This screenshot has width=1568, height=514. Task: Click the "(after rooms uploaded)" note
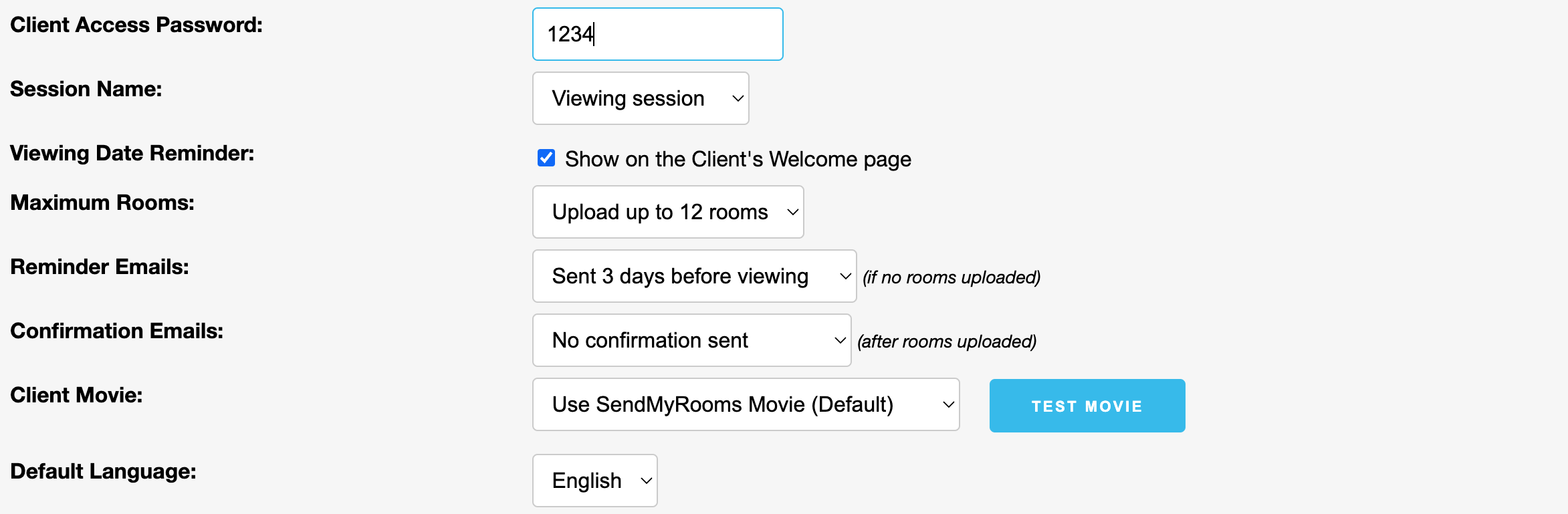[947, 342]
